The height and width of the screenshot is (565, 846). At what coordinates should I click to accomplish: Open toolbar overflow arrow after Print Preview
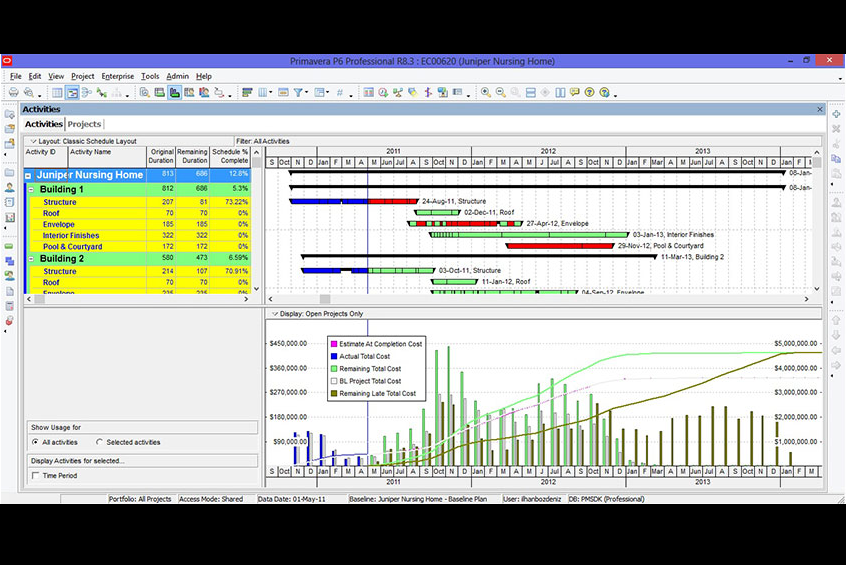coord(39,95)
